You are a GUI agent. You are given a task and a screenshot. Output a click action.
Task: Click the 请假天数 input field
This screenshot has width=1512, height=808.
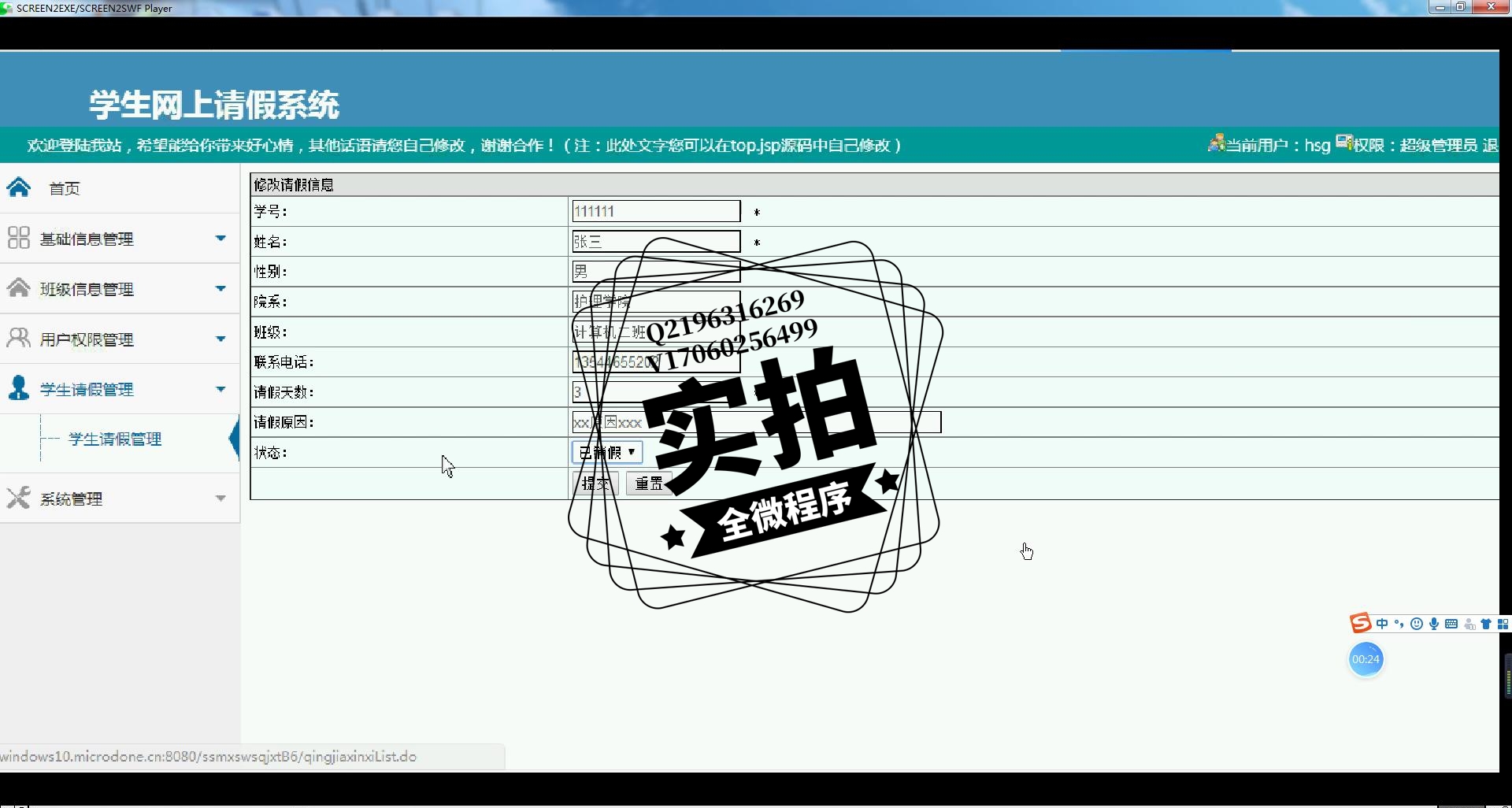click(656, 391)
